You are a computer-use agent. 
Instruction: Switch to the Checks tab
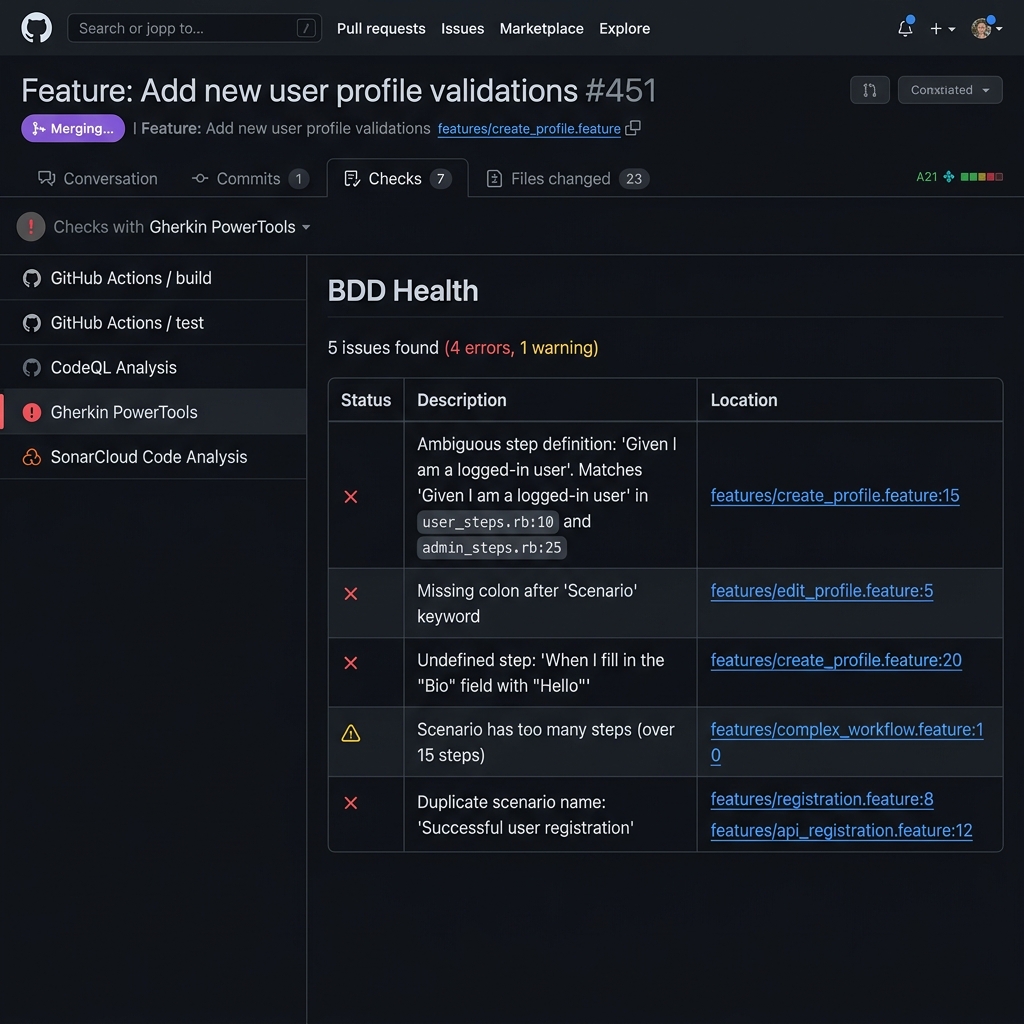[x=397, y=178]
